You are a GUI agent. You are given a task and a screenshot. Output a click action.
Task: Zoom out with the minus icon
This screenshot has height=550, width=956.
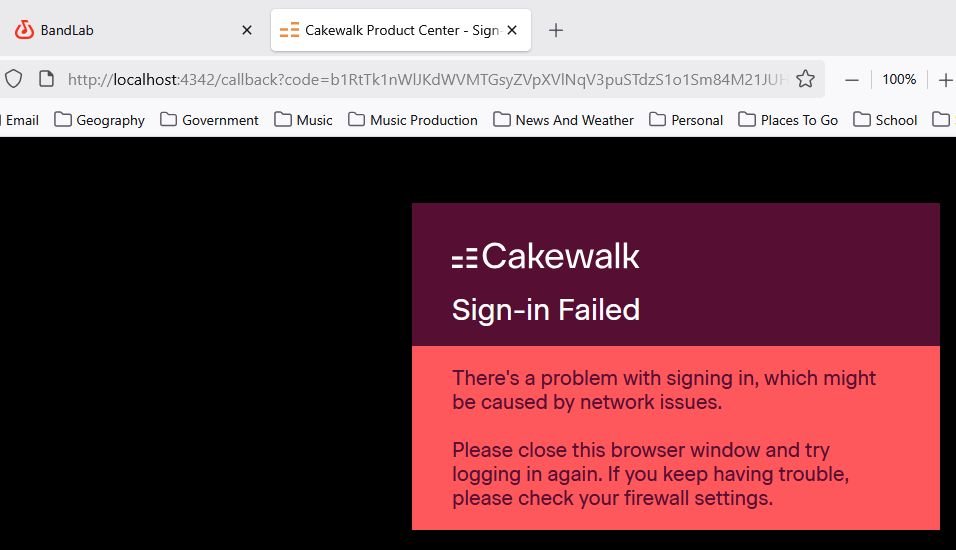coord(852,79)
